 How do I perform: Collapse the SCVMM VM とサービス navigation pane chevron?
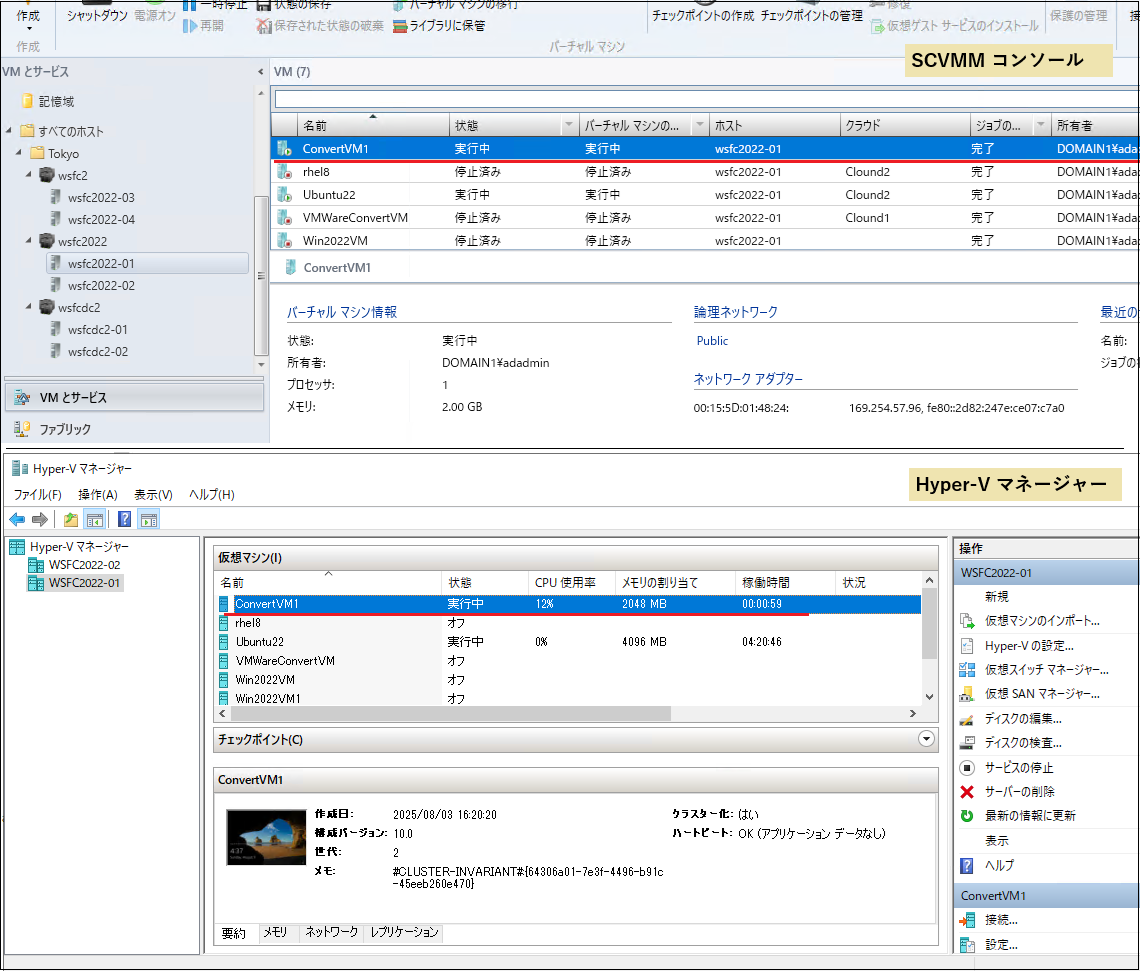click(260, 72)
